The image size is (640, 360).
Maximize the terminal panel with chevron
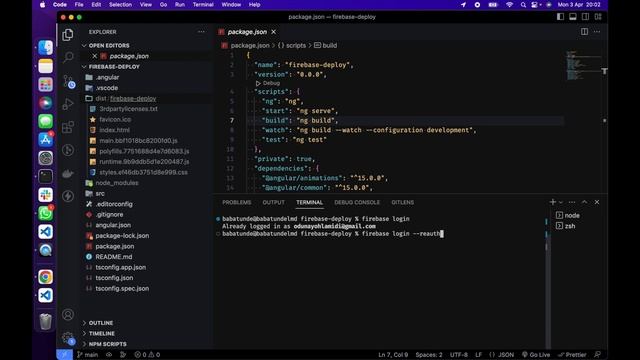click(584, 202)
